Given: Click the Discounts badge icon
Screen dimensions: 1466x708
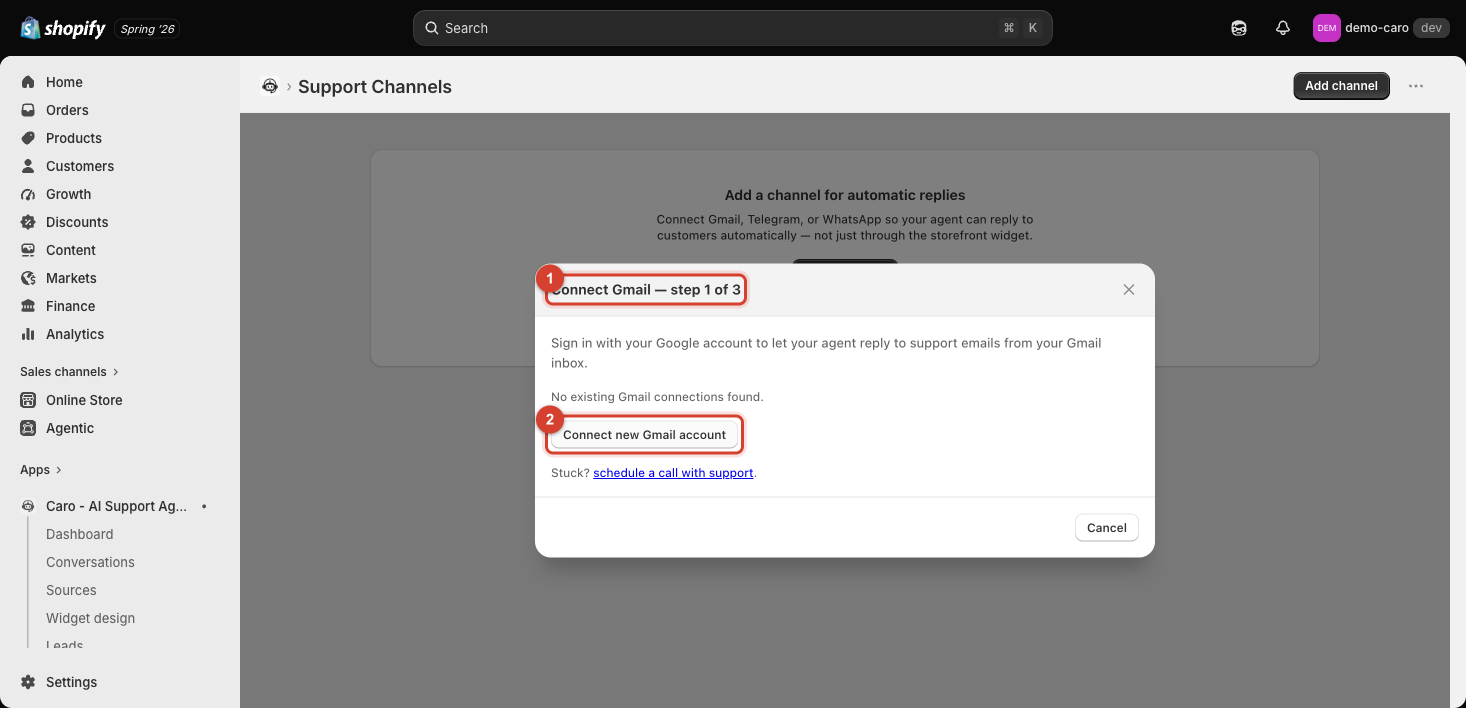Looking at the screenshot, I should [x=28, y=222].
